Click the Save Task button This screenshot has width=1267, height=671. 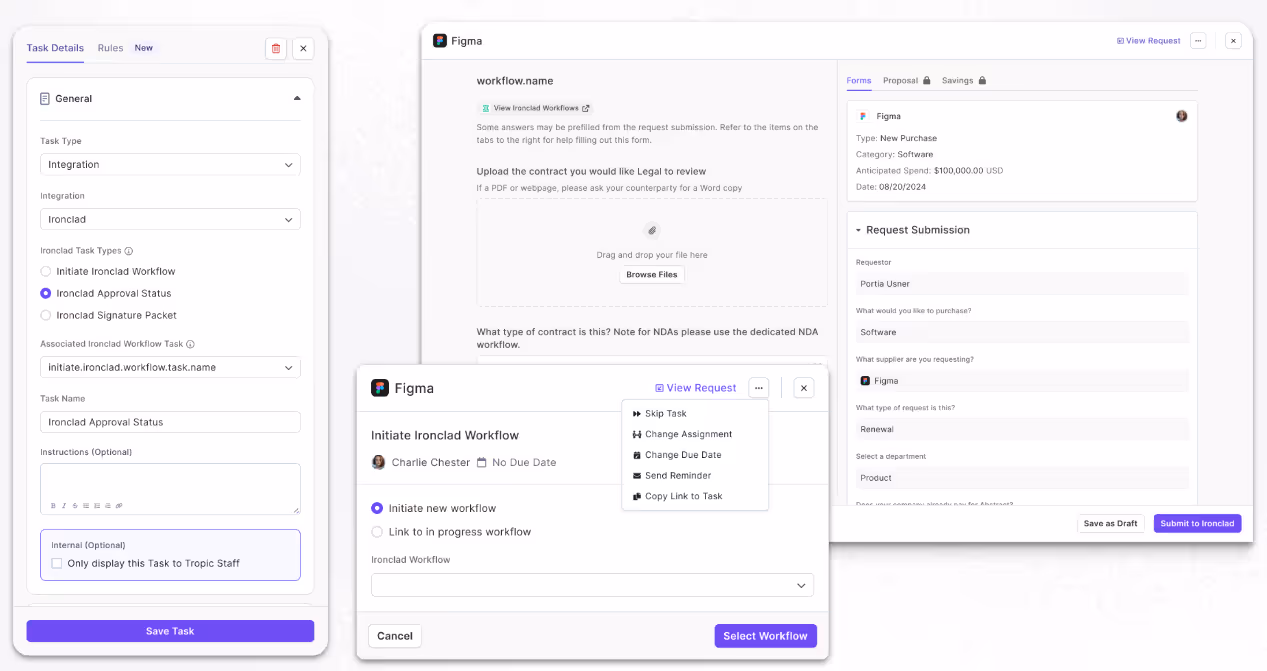[170, 631]
